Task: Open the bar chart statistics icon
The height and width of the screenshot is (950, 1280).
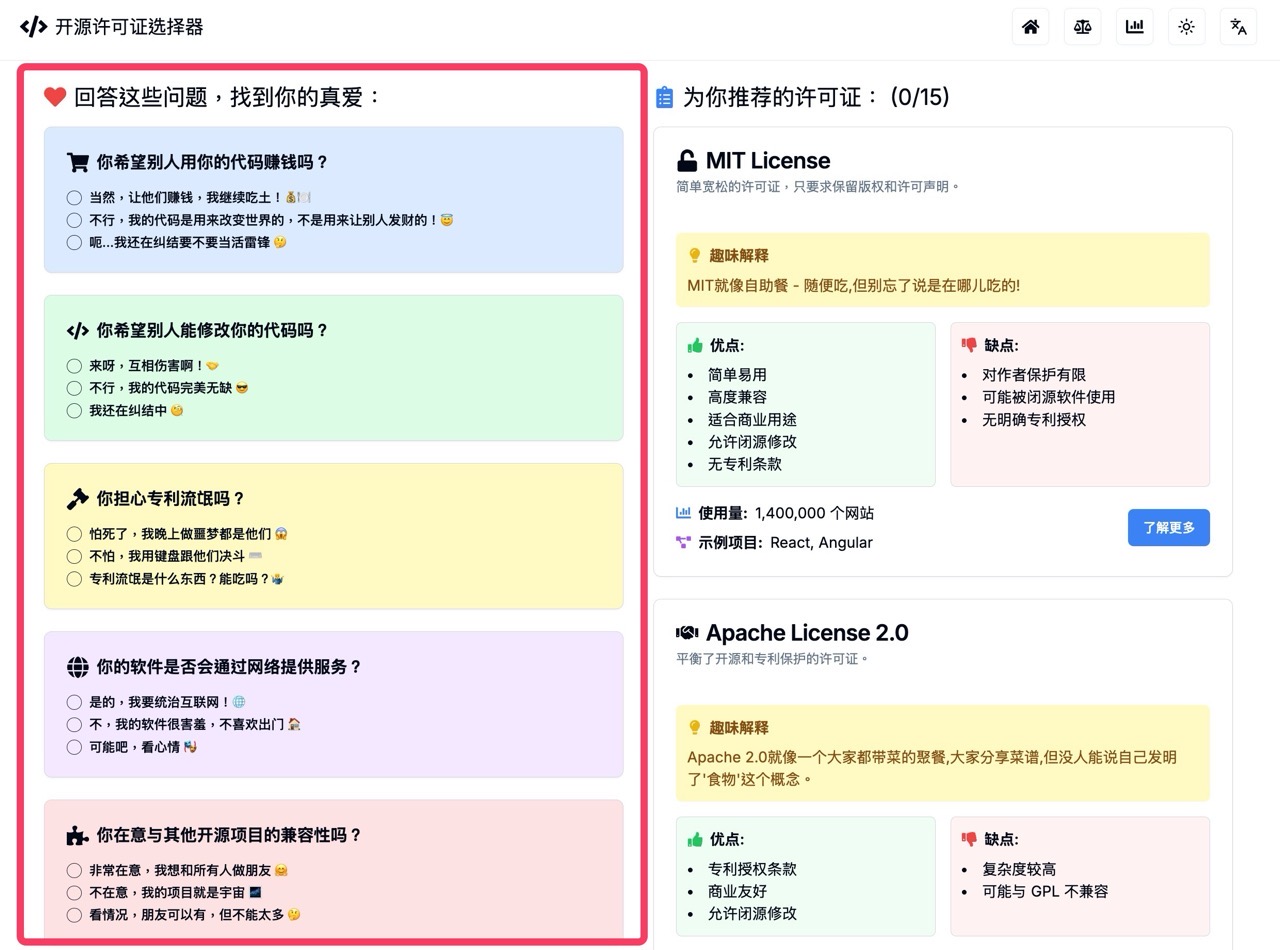Action: 1134,27
